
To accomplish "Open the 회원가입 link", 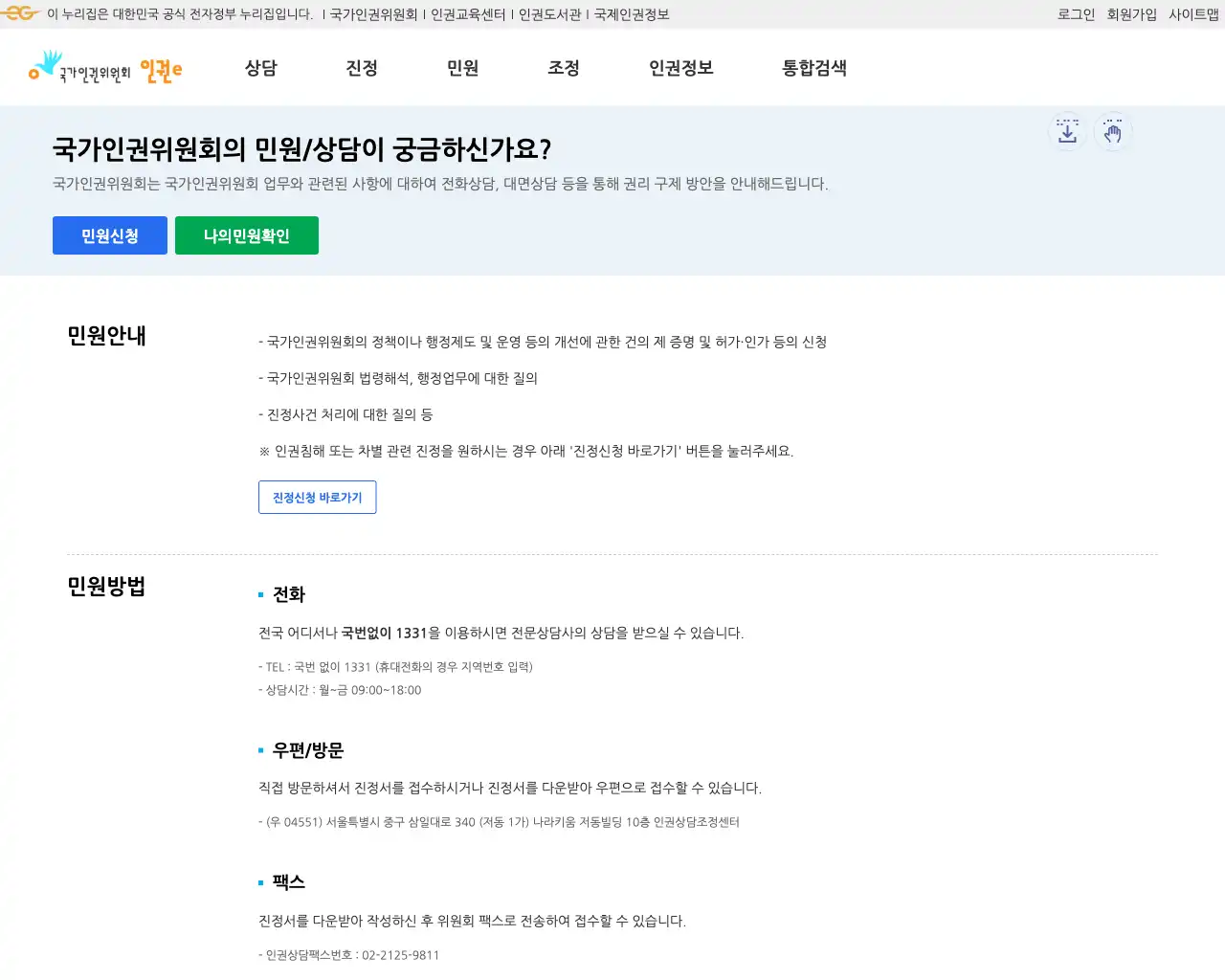I will (1133, 13).
